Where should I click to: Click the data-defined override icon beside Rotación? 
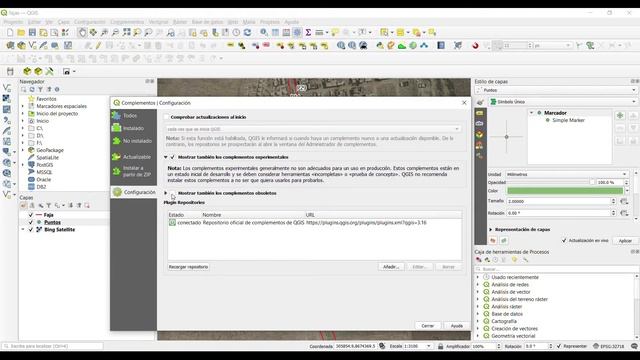624,213
